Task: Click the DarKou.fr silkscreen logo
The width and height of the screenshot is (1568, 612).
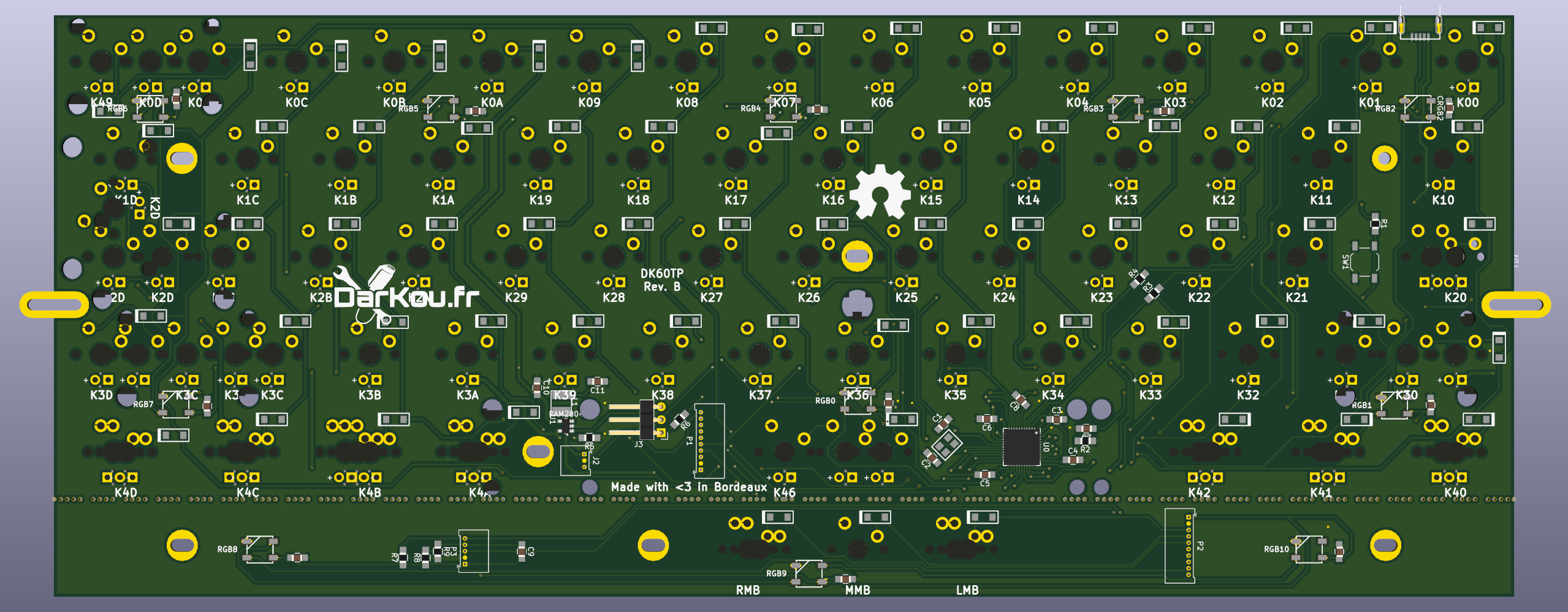Action: pyautogui.click(x=406, y=294)
